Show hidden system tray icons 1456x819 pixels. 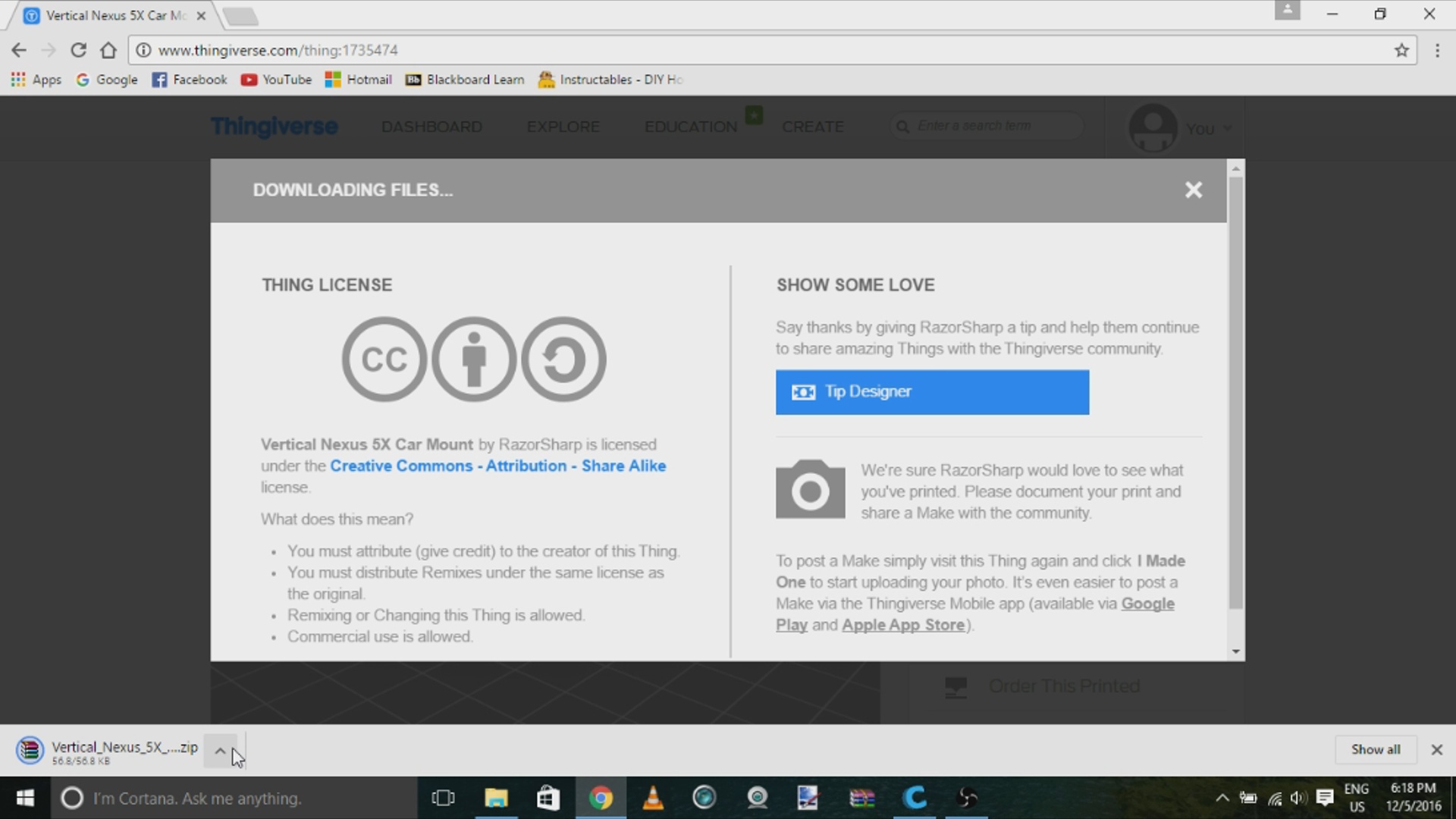[1222, 798]
